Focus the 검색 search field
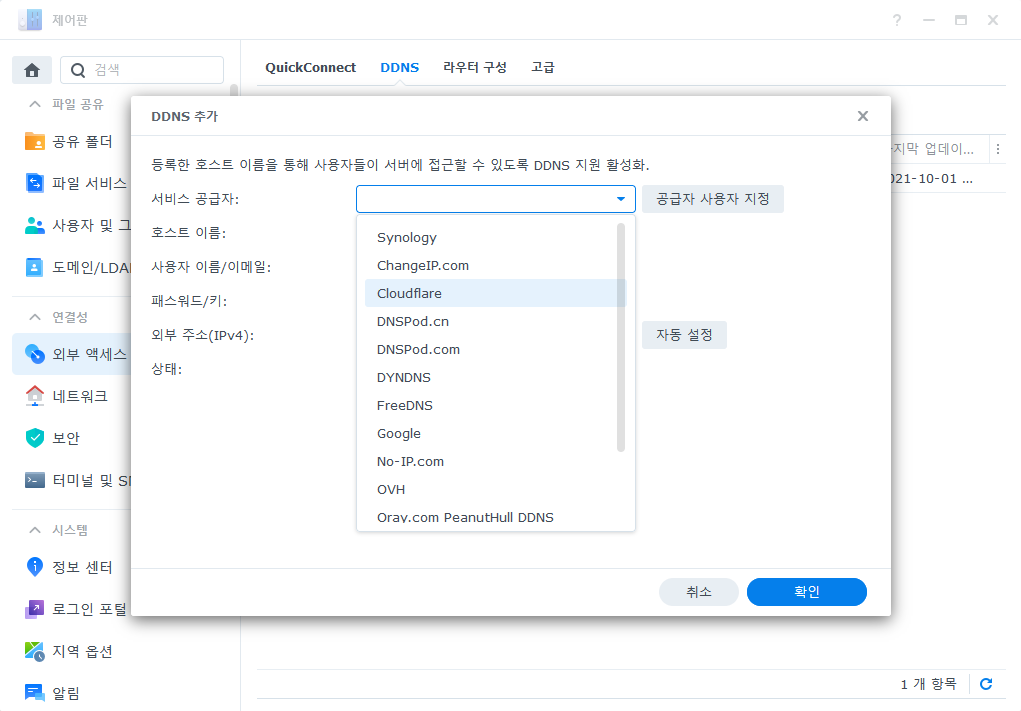Viewport: 1021px width, 711px height. tap(142, 70)
